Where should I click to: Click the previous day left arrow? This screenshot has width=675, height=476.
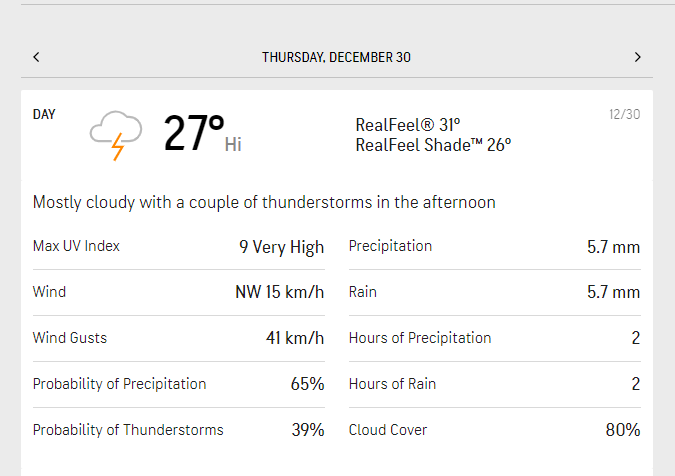pos(36,57)
